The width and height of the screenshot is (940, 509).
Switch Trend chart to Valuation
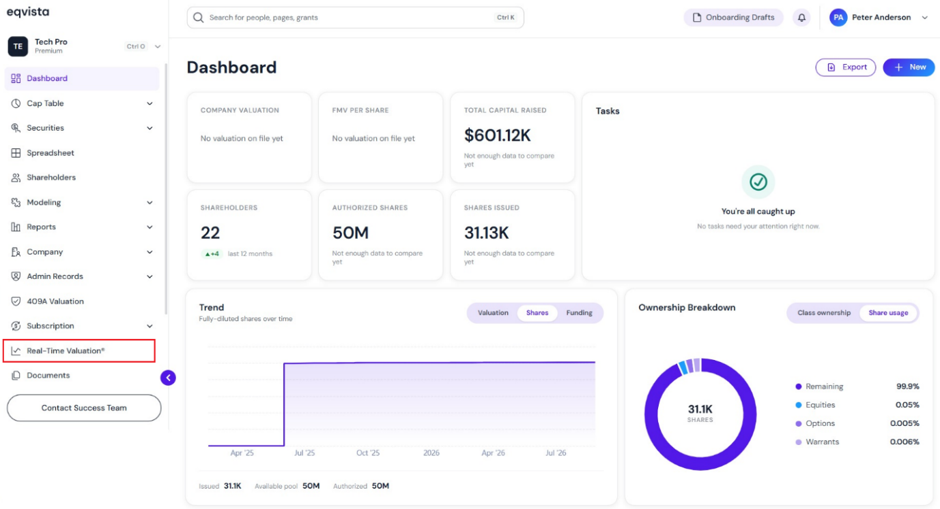(493, 313)
